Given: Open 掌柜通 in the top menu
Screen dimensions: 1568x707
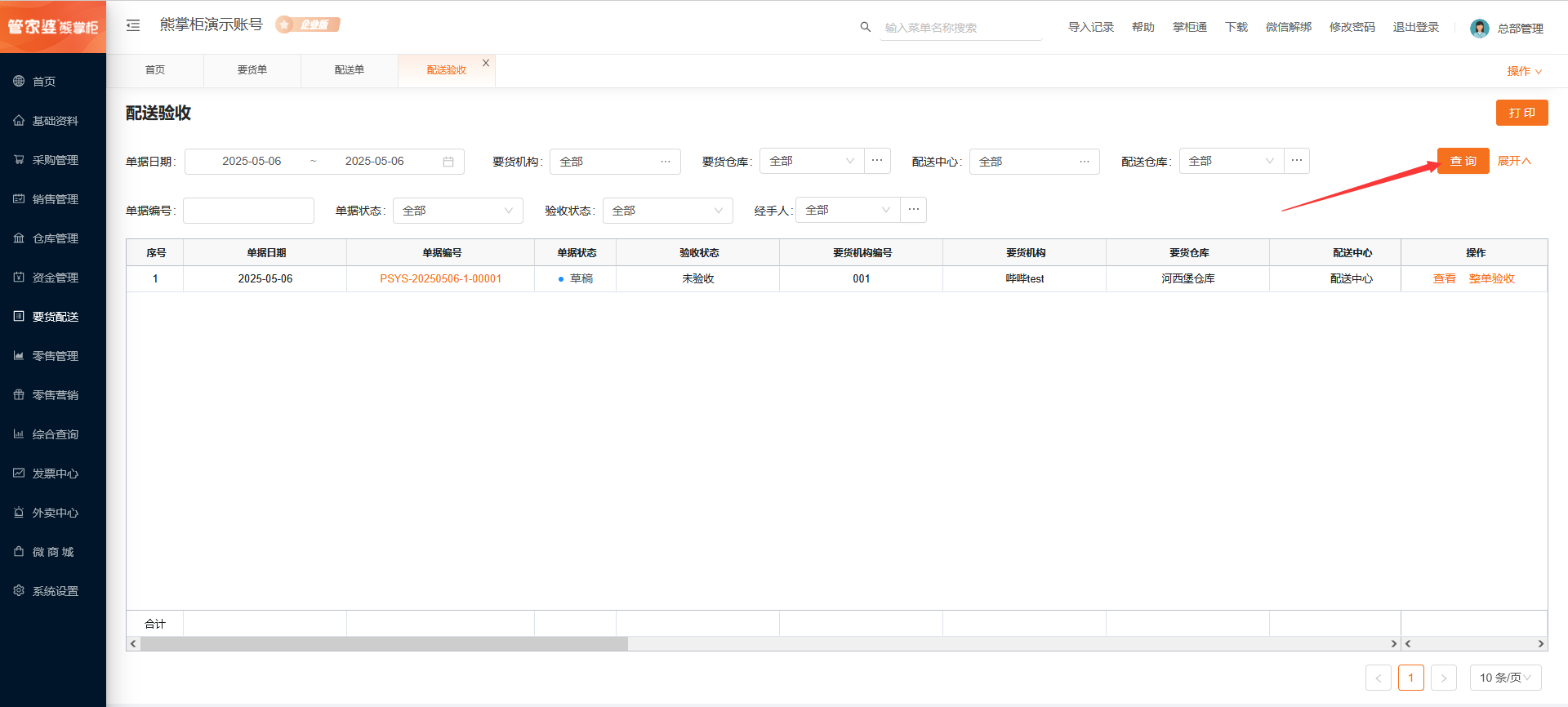Looking at the screenshot, I should tap(1190, 27).
